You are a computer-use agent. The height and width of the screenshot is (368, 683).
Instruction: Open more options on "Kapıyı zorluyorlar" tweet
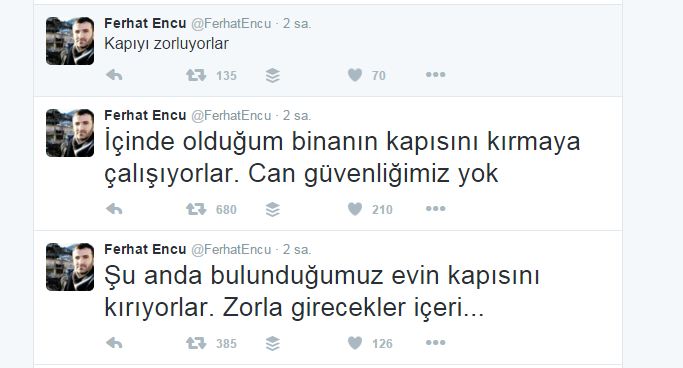click(436, 75)
